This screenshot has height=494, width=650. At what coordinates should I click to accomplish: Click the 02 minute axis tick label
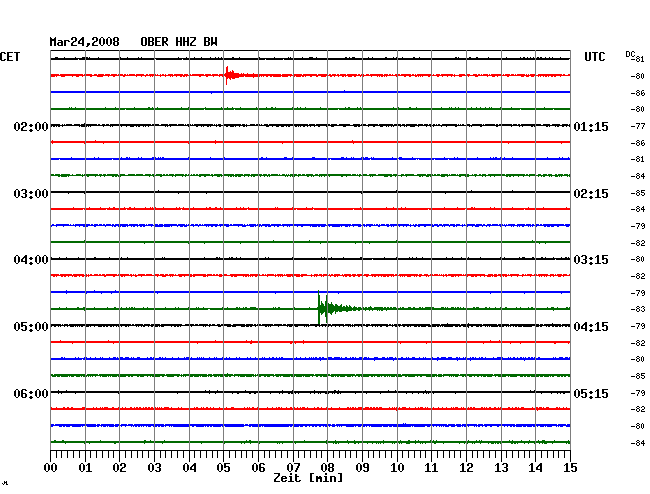119,467
